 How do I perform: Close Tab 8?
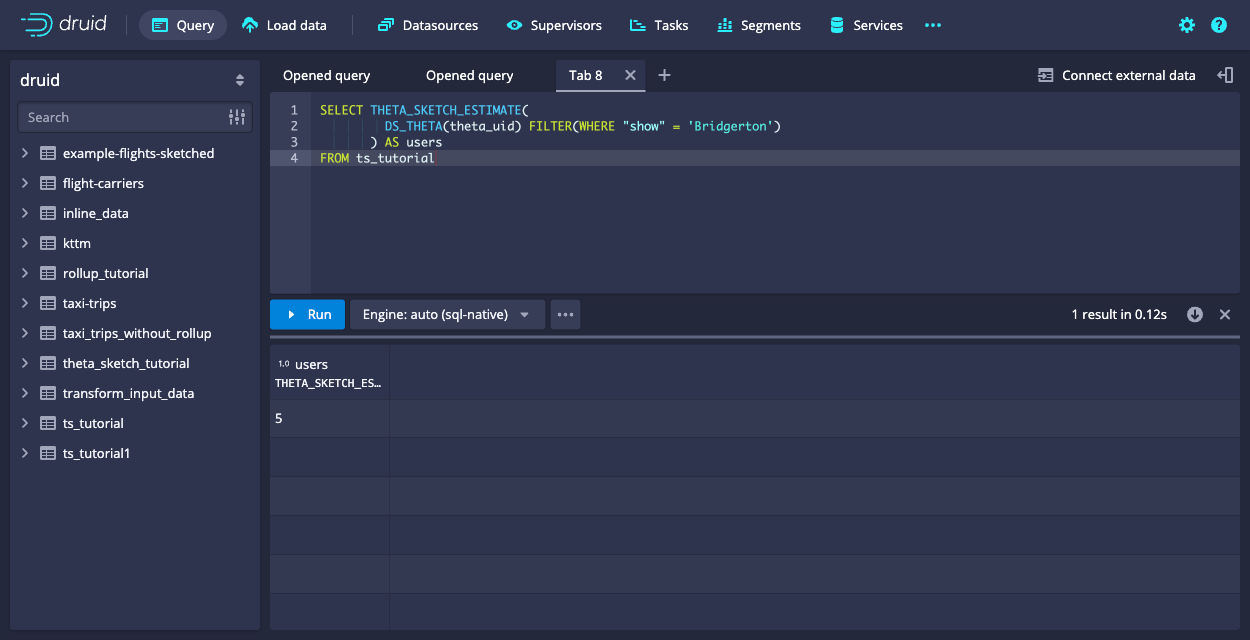(x=630, y=75)
